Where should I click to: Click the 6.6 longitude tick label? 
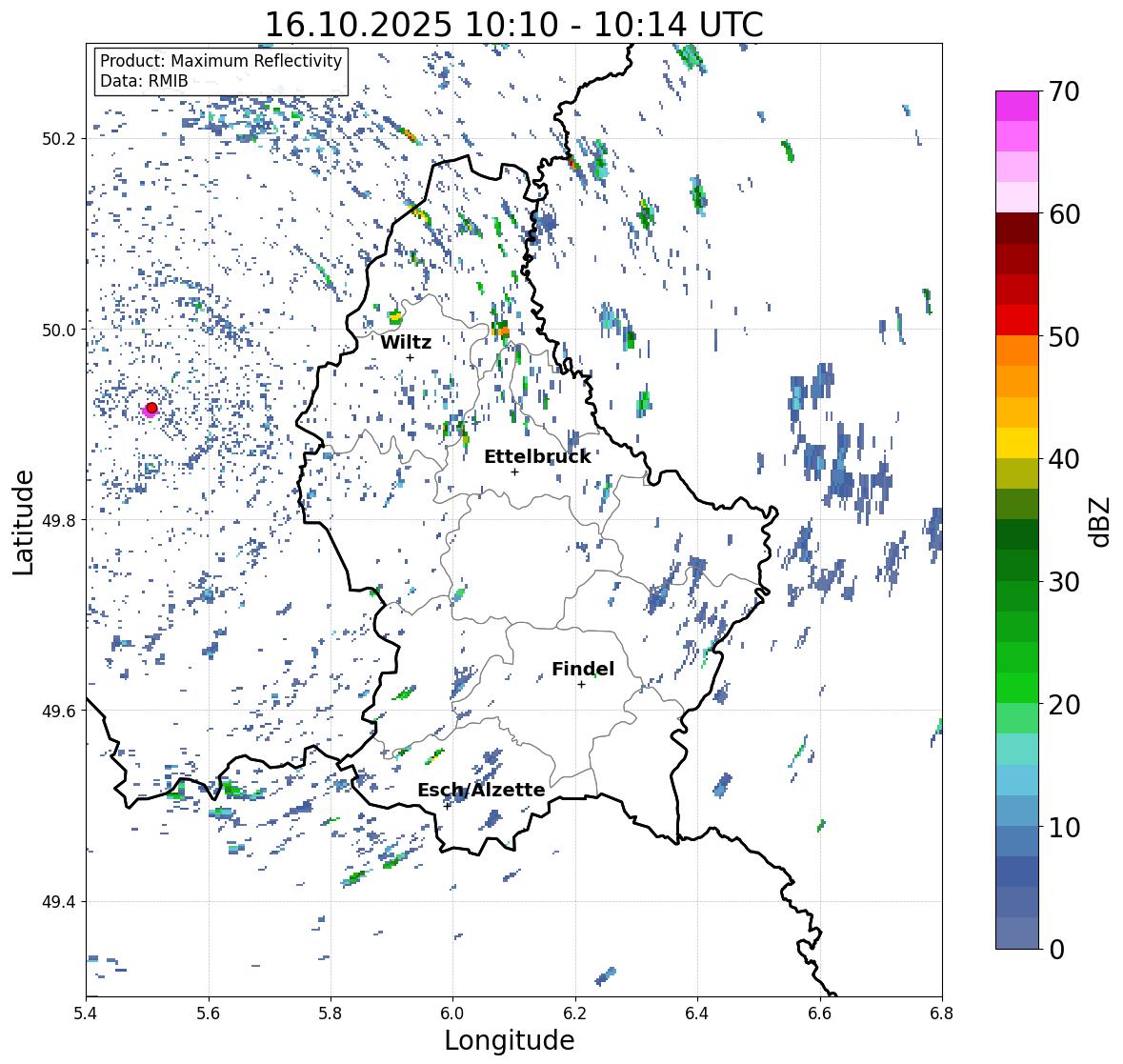pyautogui.click(x=820, y=1014)
